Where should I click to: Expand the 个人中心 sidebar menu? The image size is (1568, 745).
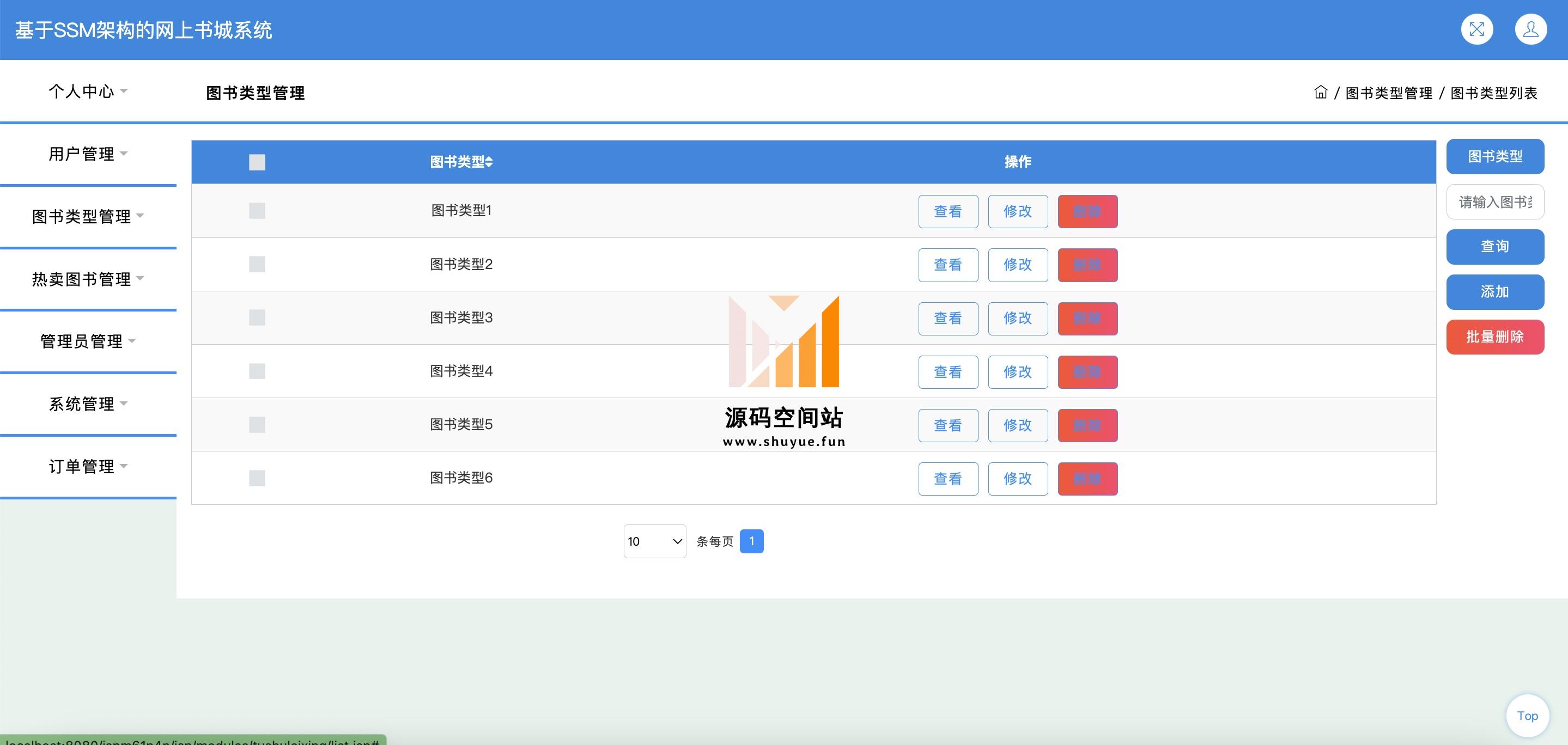[x=88, y=91]
